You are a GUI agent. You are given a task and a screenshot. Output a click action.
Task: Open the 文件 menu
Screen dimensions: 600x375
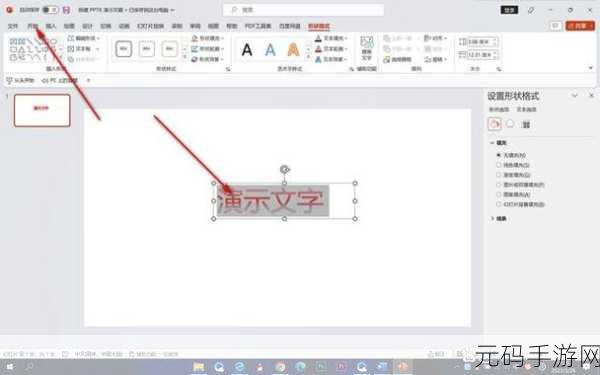coord(13,26)
